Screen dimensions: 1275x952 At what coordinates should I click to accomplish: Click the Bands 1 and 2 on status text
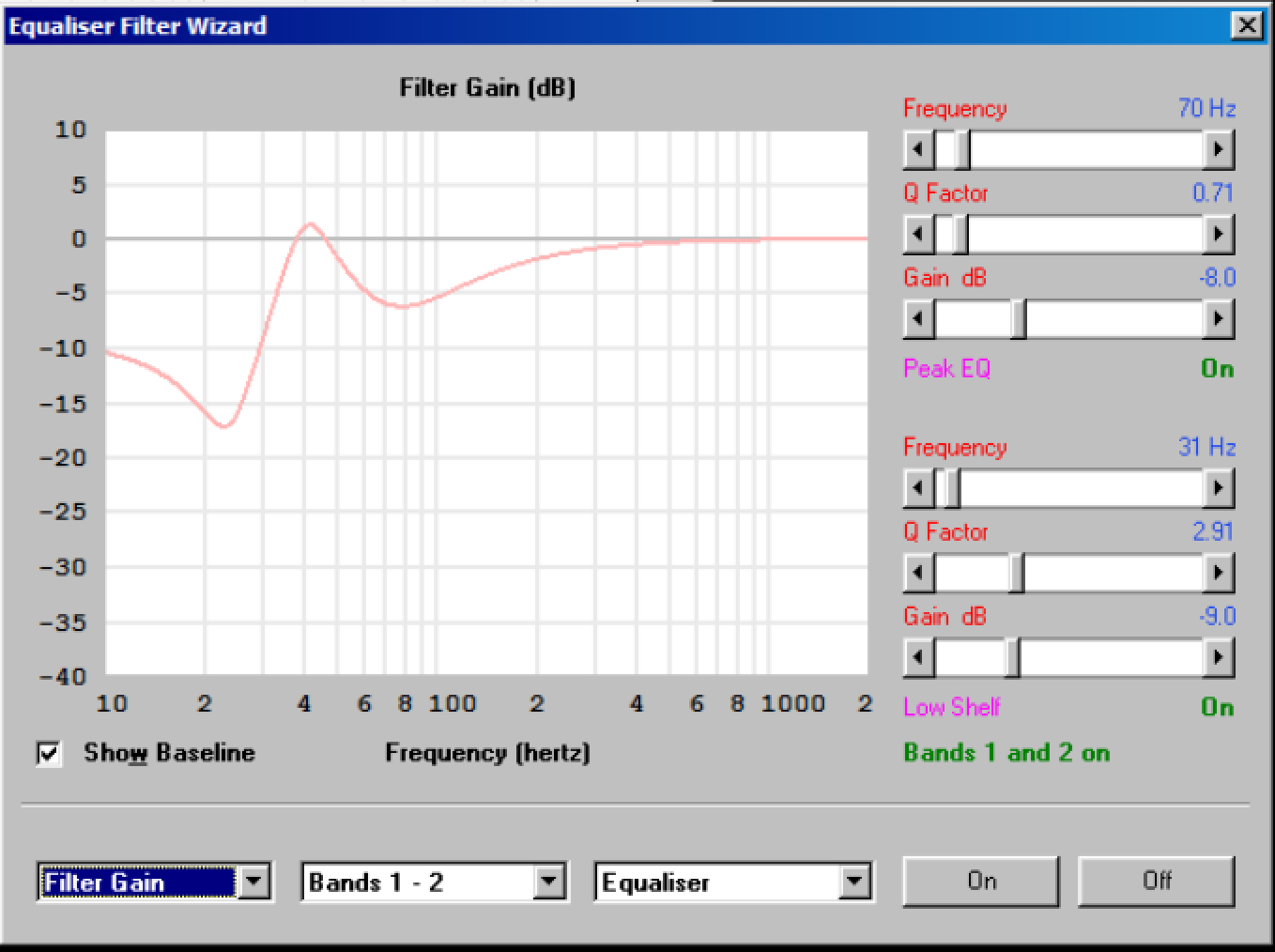[1006, 753]
